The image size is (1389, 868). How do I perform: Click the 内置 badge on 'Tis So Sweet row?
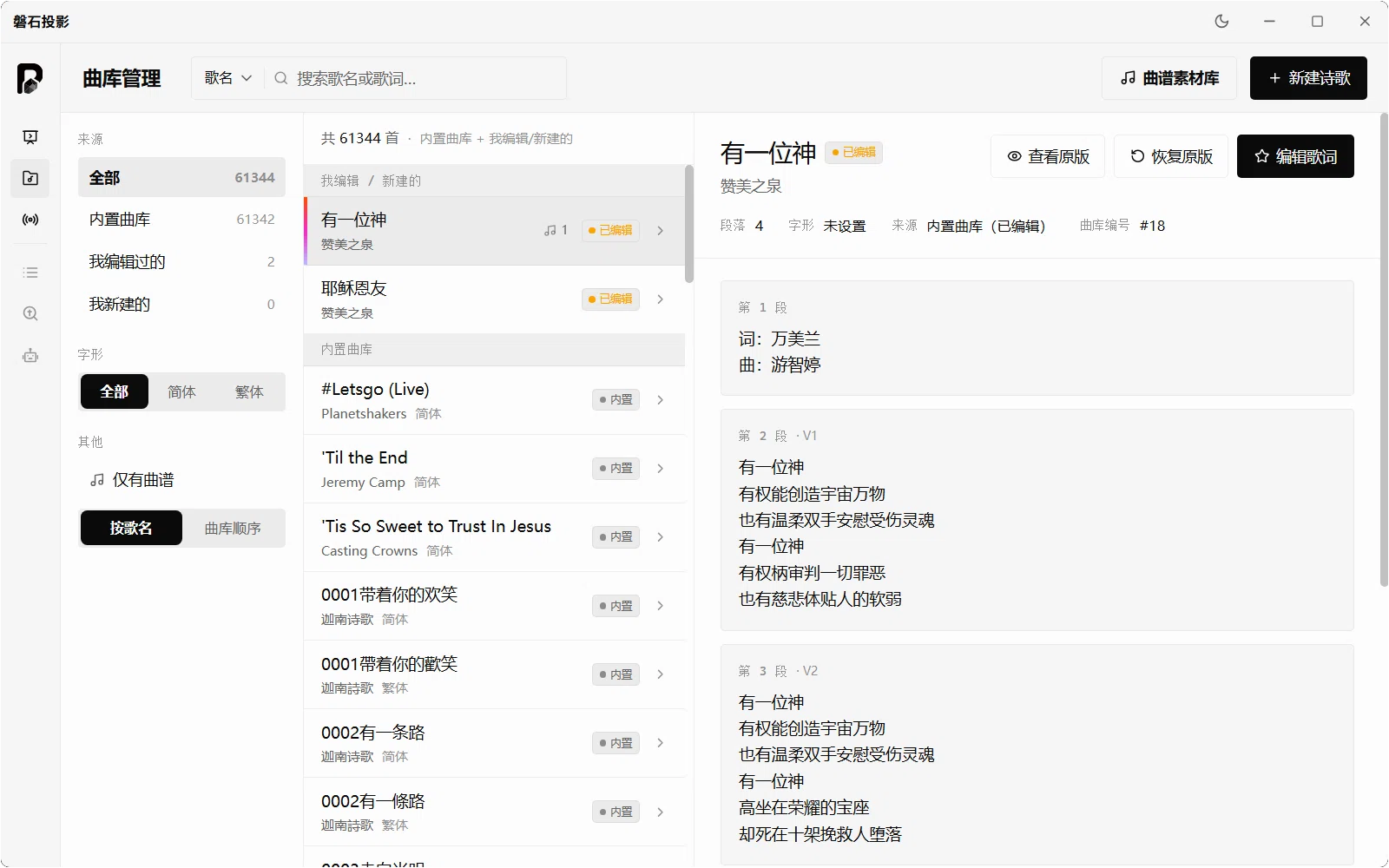point(616,536)
